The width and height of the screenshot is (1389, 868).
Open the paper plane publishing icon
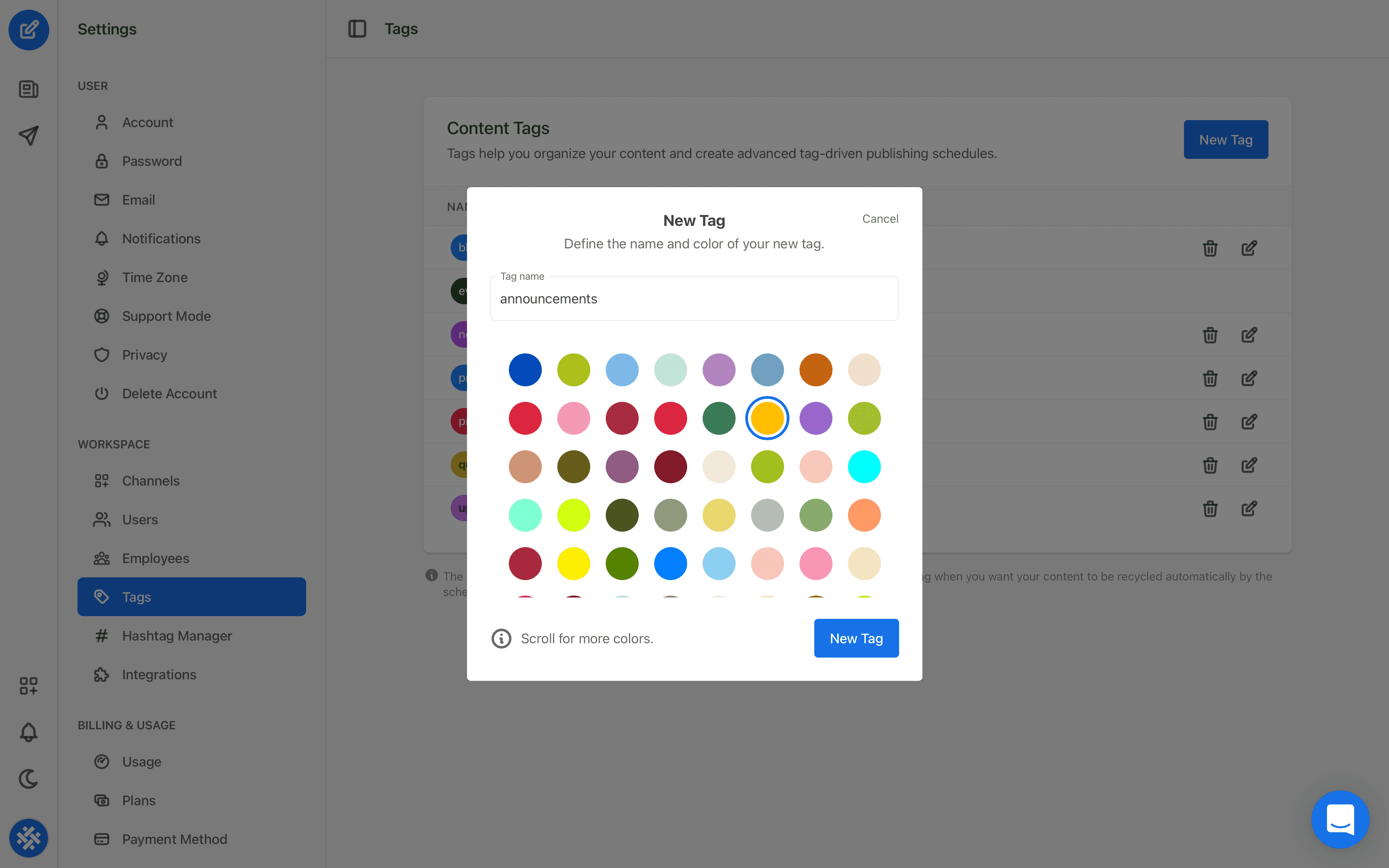pyautogui.click(x=29, y=136)
